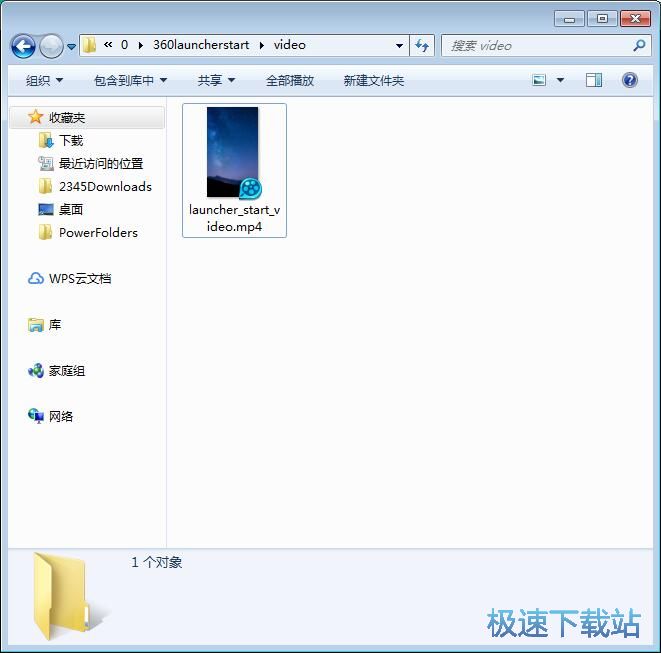The height and width of the screenshot is (653, 661).
Task: Select launcher_start_video.mp4 thumbnail
Action: pyautogui.click(x=232, y=152)
